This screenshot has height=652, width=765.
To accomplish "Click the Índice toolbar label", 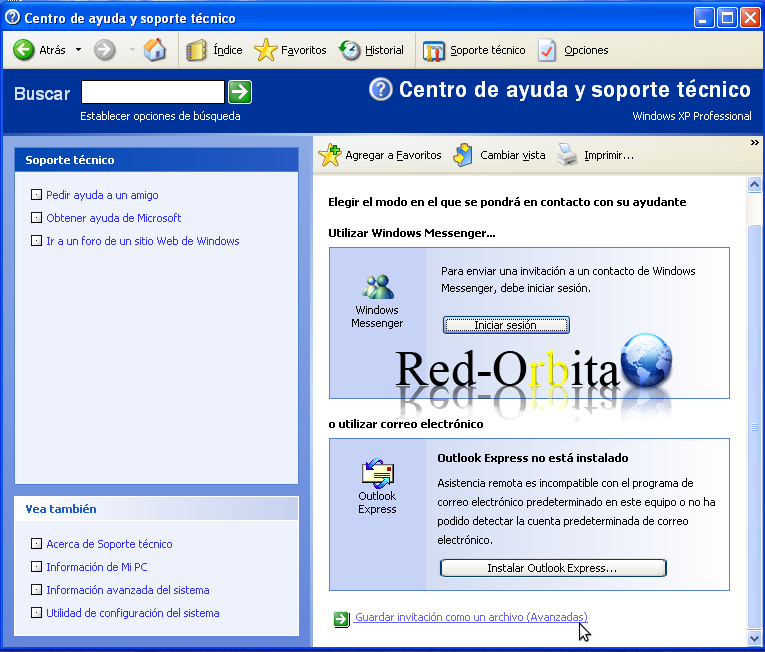I will [x=227, y=50].
